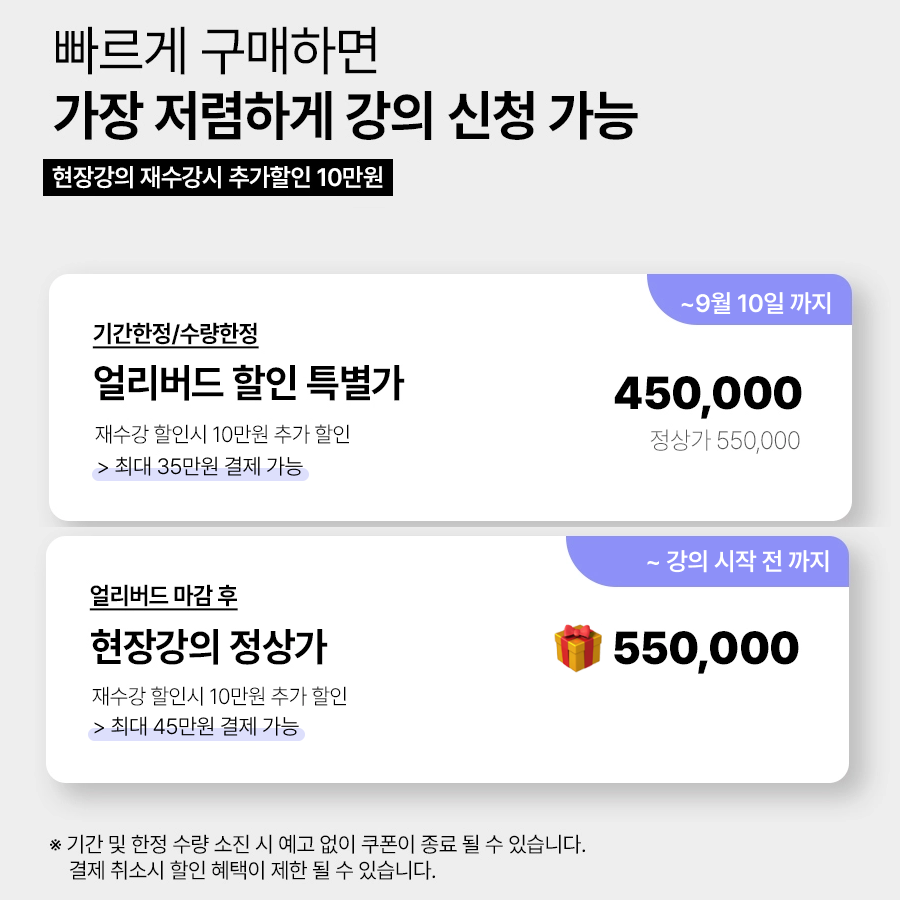Click the grey 정상가 550,000 text
Image resolution: width=900 pixels, height=900 pixels.
[x=725, y=441]
